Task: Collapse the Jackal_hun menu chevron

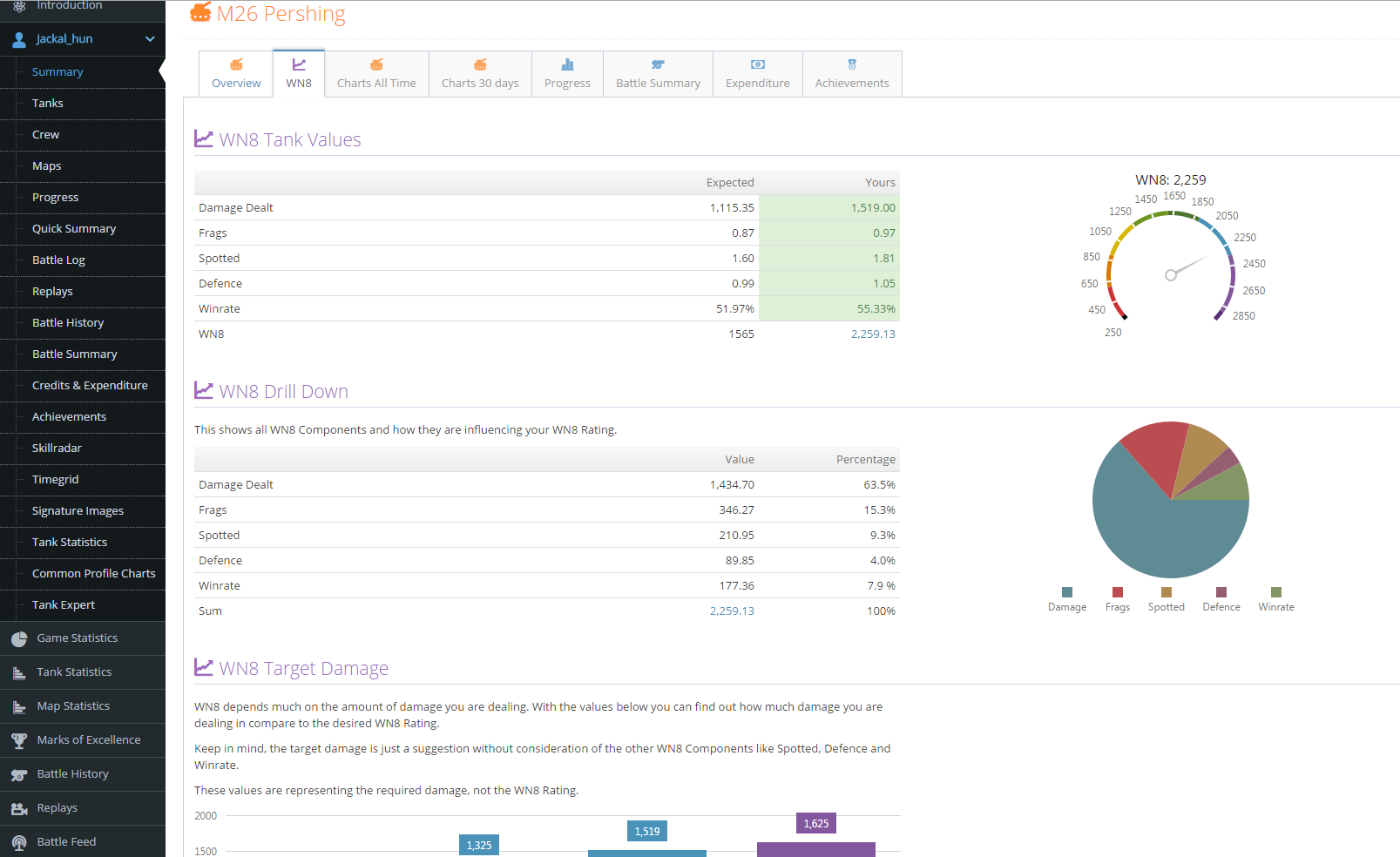Action: coord(150,39)
